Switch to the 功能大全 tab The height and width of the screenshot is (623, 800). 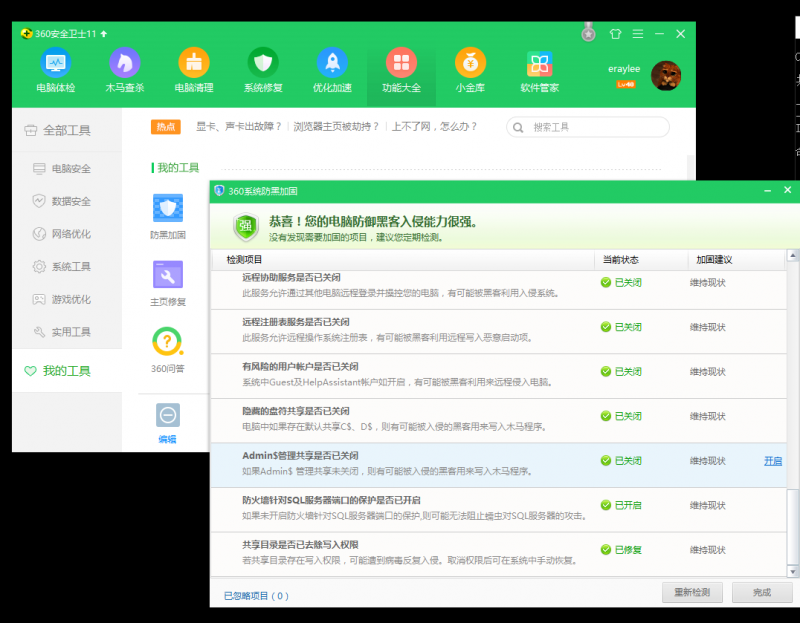401,72
